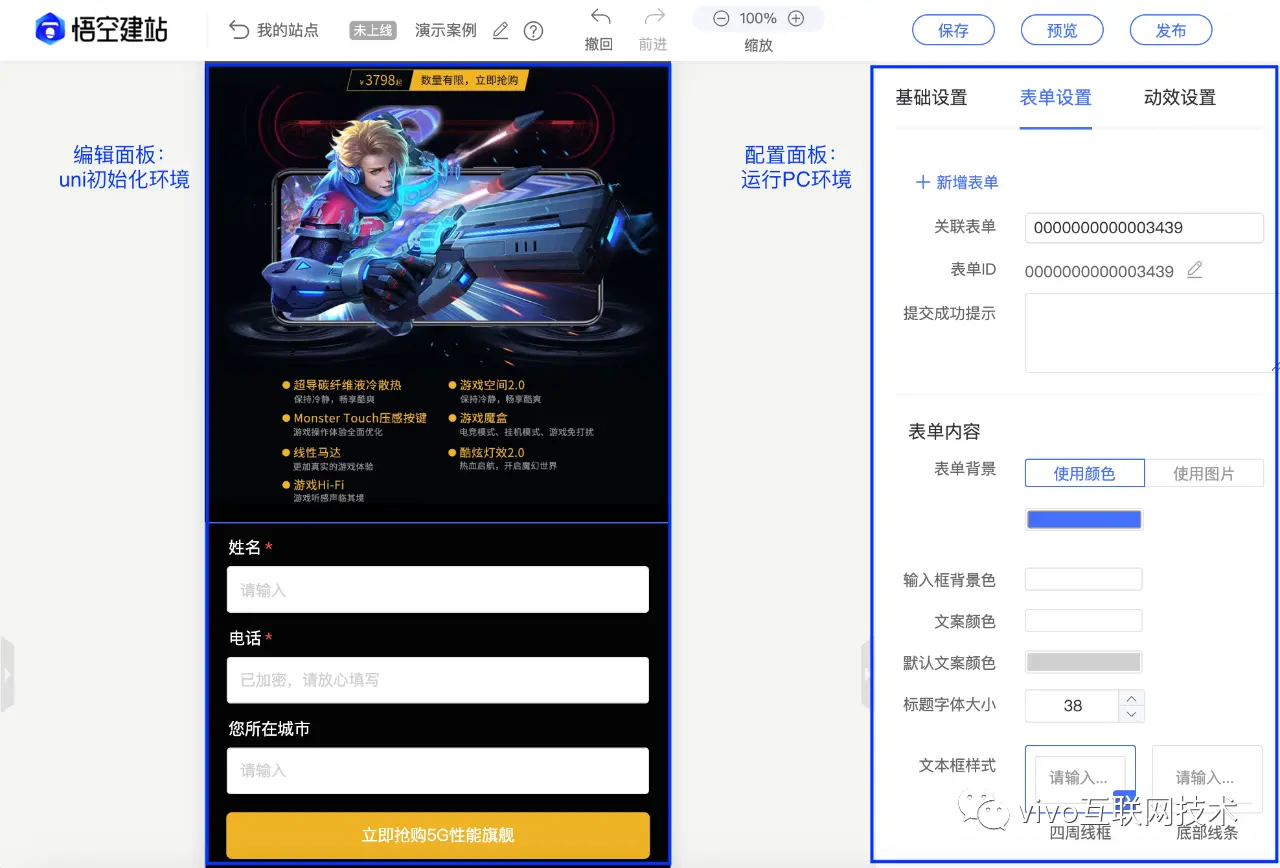
Task: Decrease 标题字体大小 with the down arrow
Action: [1132, 714]
